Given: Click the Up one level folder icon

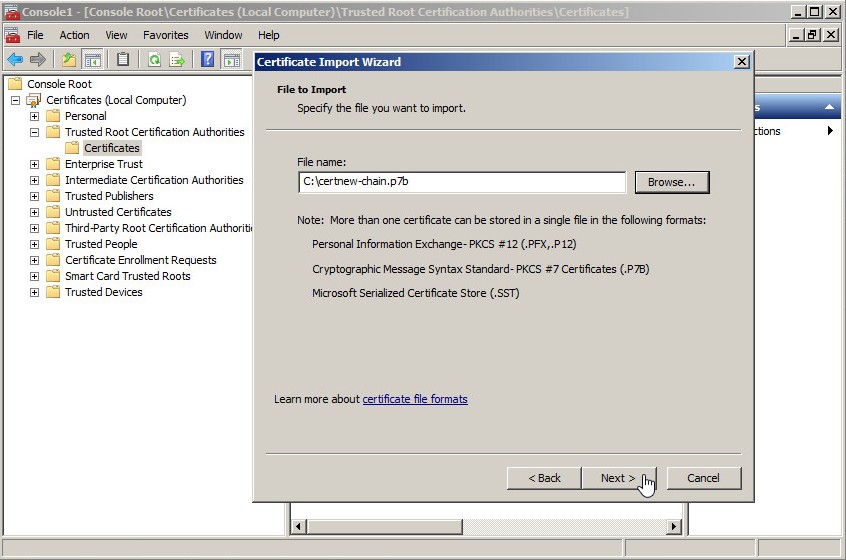Looking at the screenshot, I should (x=69, y=60).
